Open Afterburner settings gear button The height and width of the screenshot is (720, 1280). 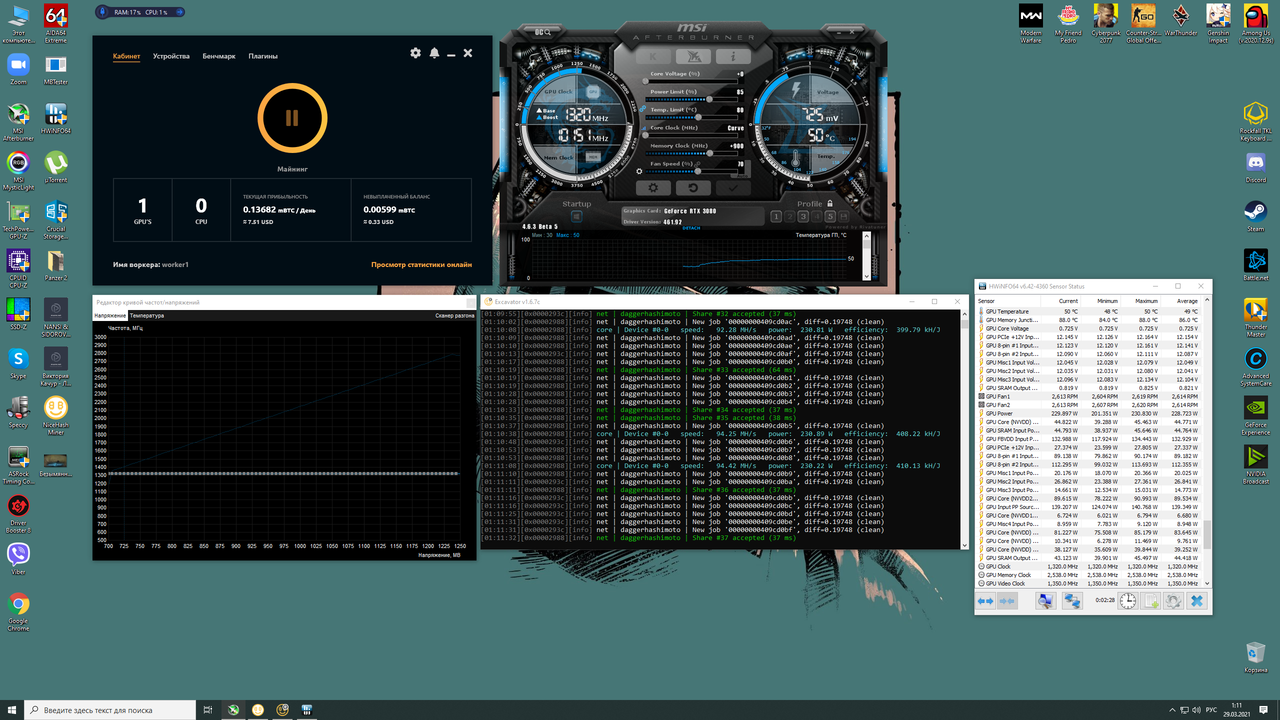[652, 187]
